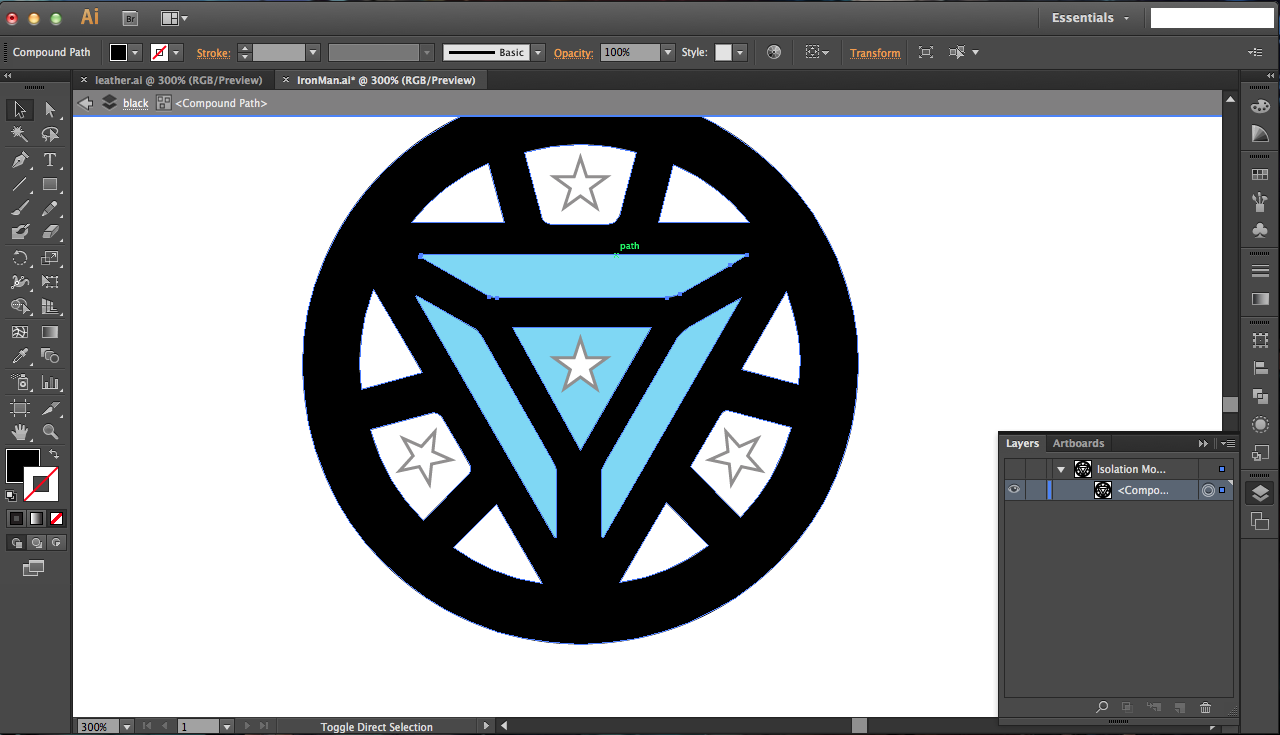Viewport: 1280px width, 735px height.
Task: Pick the Eyedropper tool
Action: 20,356
